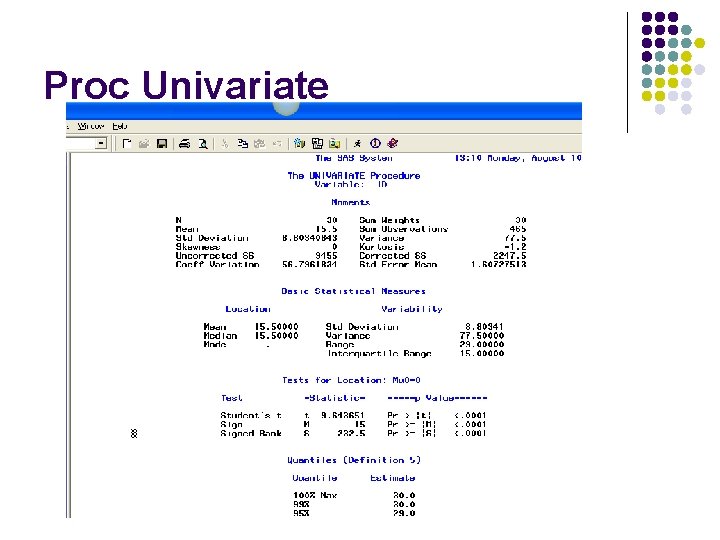Click the 'Quantiles (Definition 5)' heading
Viewport: 720px width, 540px height.
coord(354,460)
